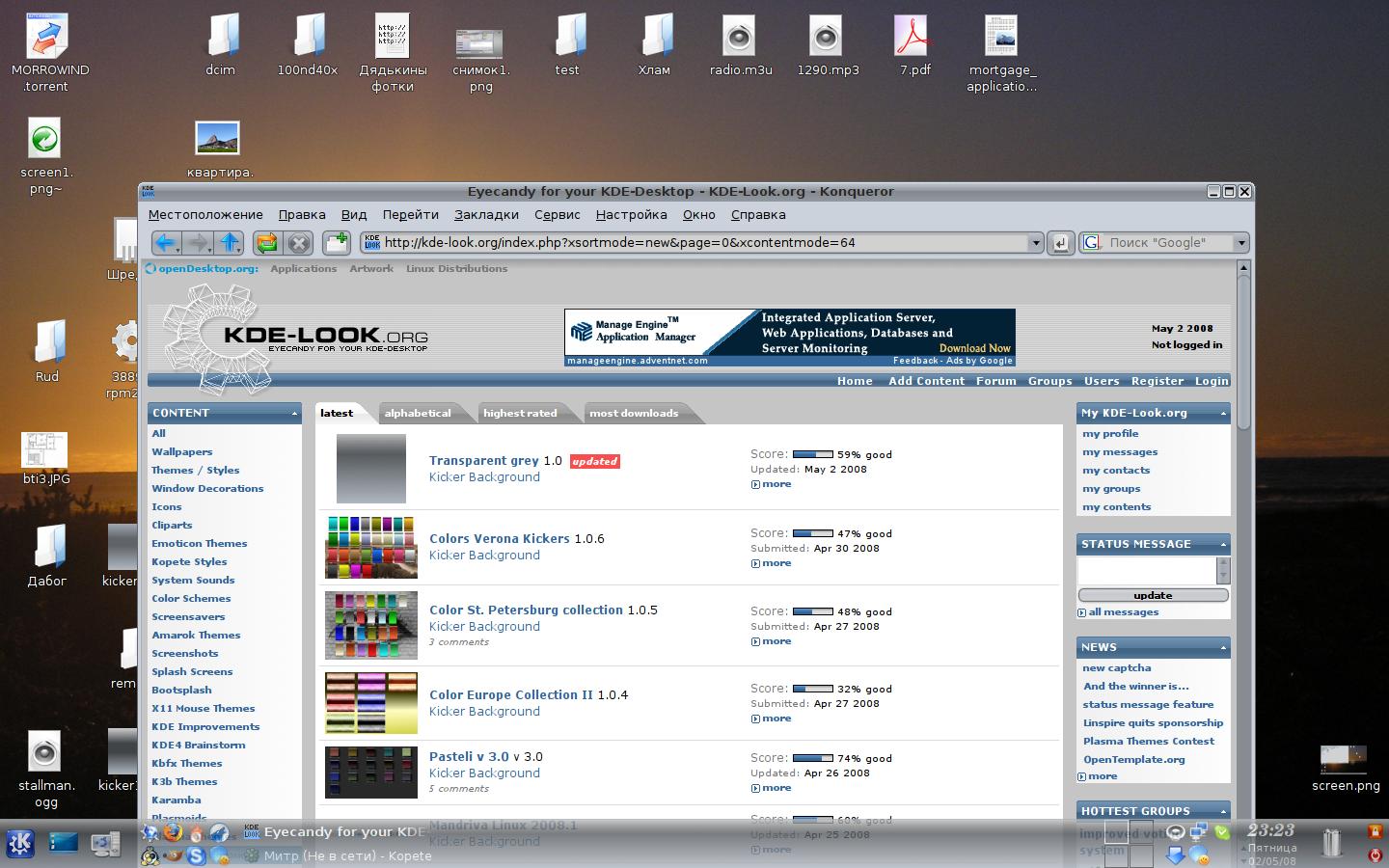Click the update status button

point(1153,595)
